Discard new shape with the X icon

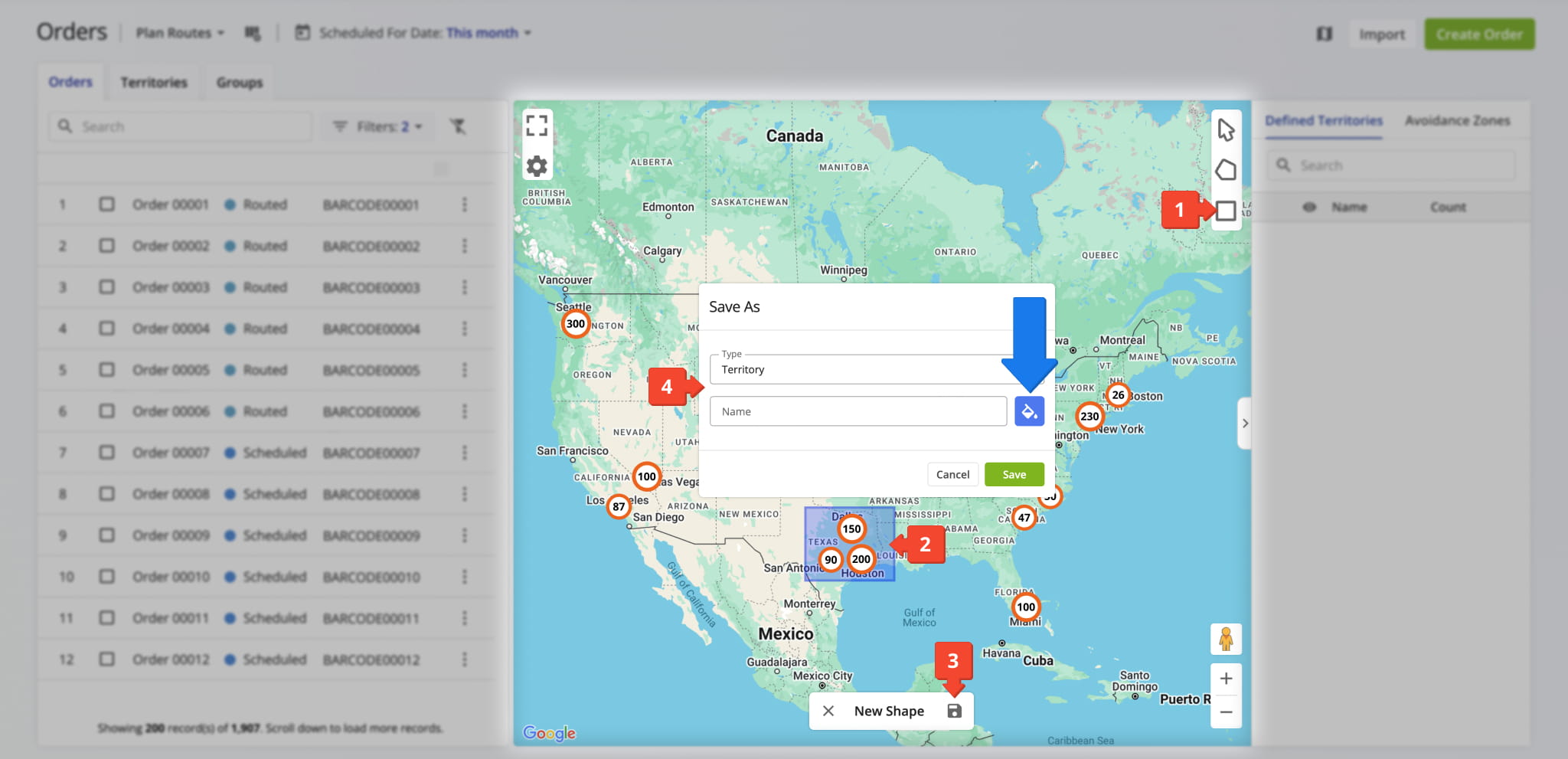(x=828, y=711)
